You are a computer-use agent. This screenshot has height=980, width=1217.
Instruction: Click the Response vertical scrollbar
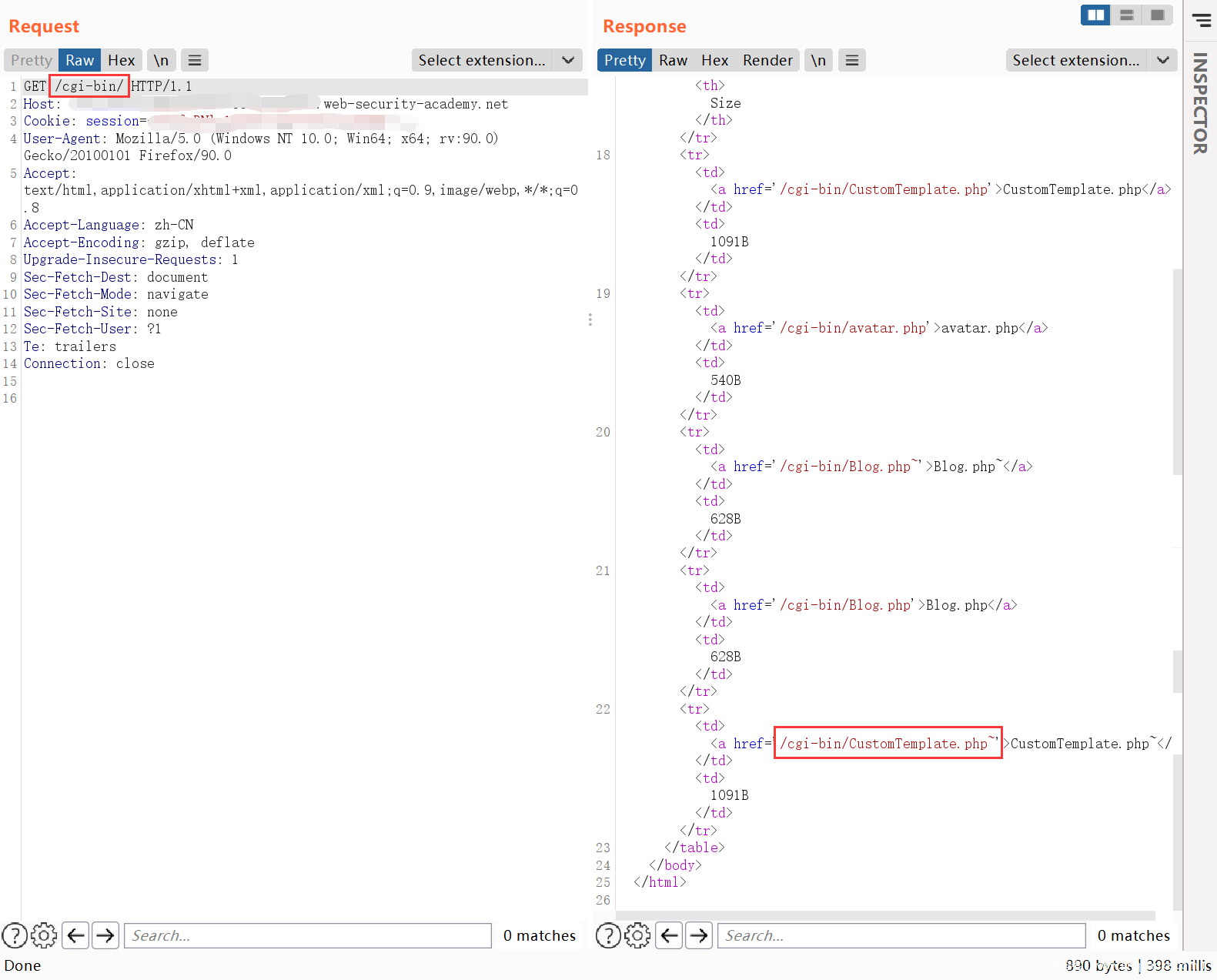[x=1177, y=370]
